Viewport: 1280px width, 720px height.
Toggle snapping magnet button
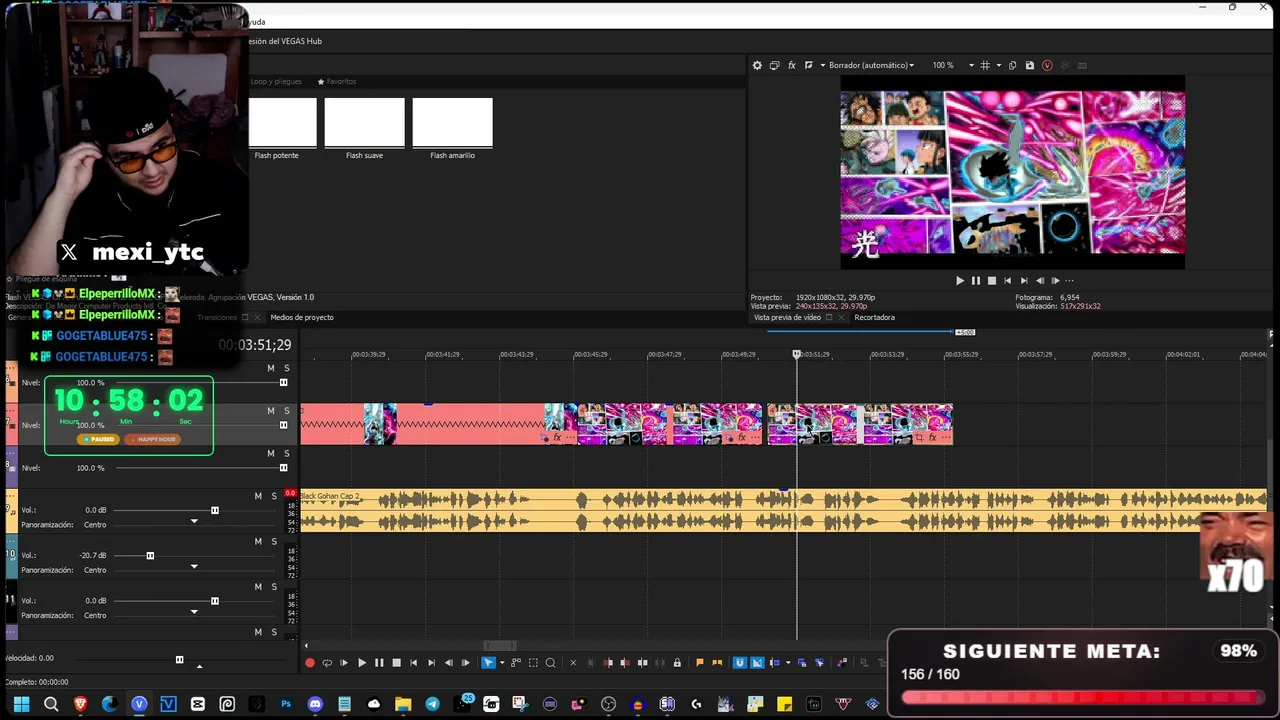(740, 662)
